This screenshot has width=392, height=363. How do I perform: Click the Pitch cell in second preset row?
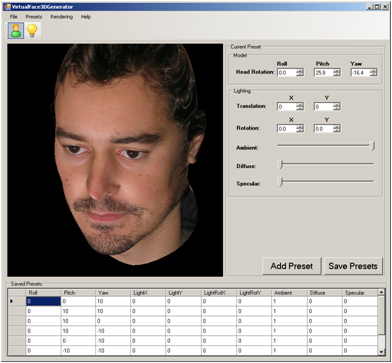(78, 311)
